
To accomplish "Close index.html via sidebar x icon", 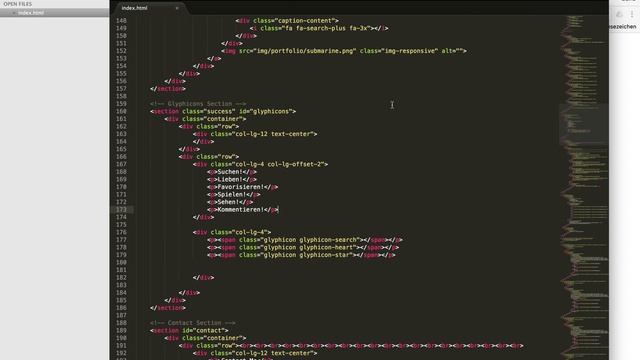I will (14, 13).
